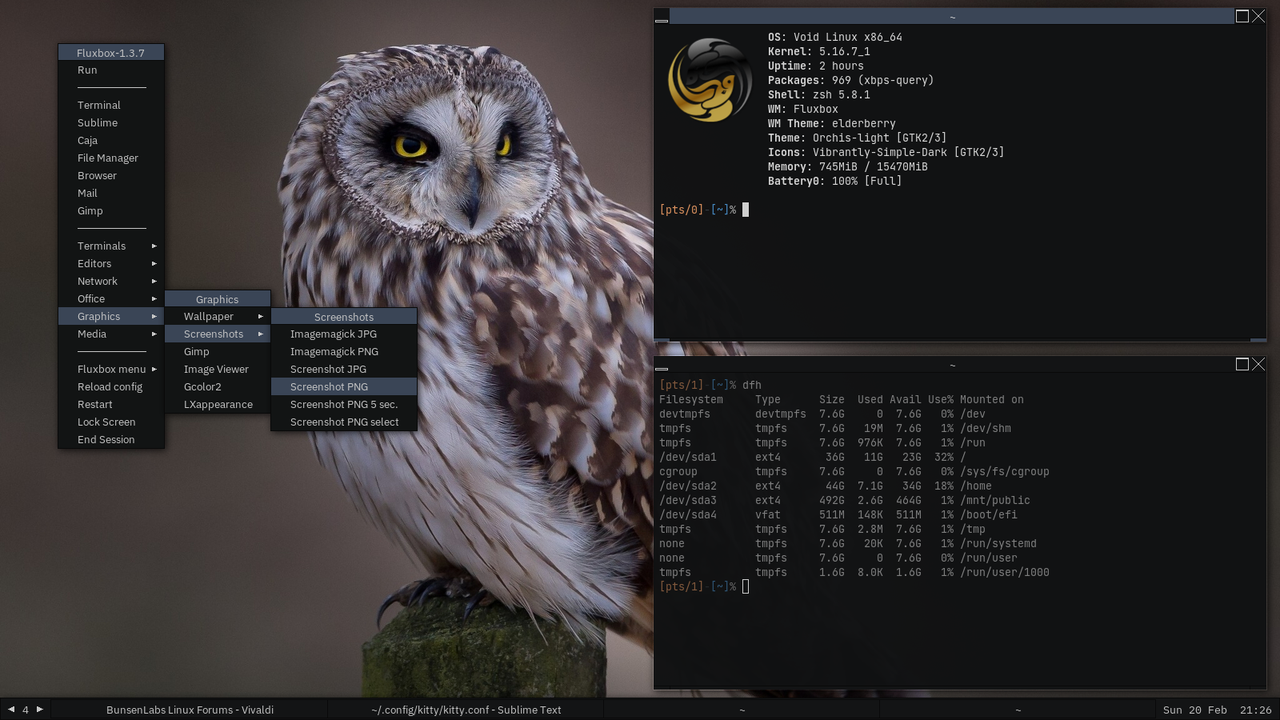
Task: Click next workspace arrow in taskbar
Action: [x=39, y=709]
